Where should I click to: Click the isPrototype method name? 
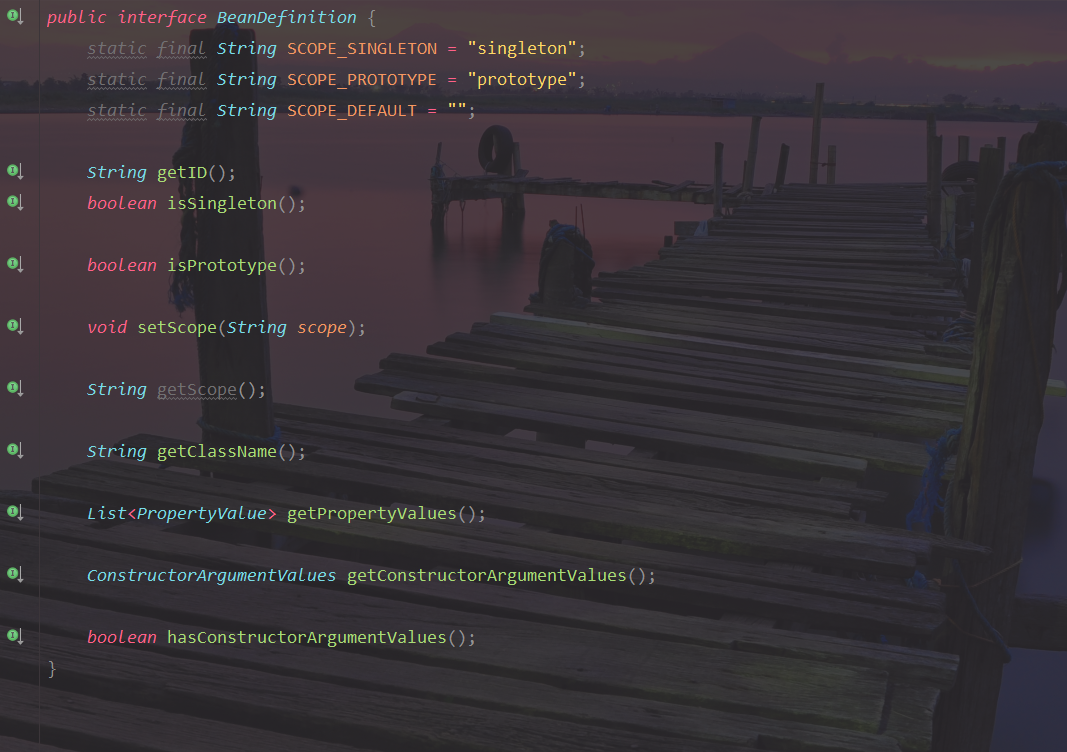[222, 265]
